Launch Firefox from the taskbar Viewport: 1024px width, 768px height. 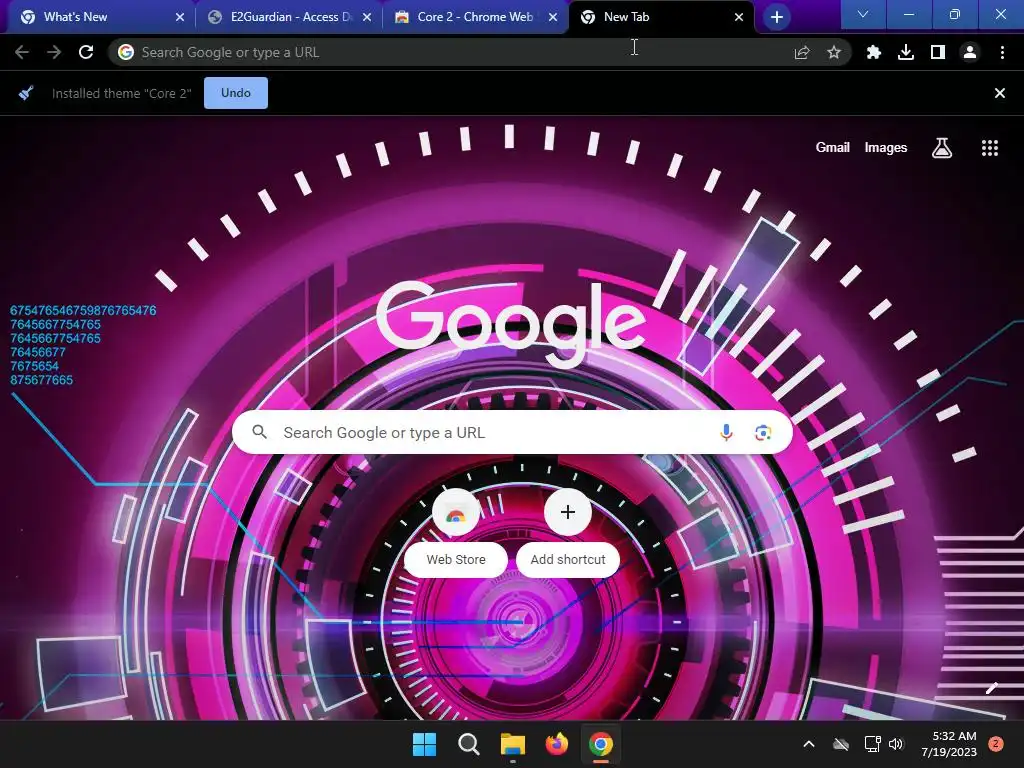(x=556, y=744)
